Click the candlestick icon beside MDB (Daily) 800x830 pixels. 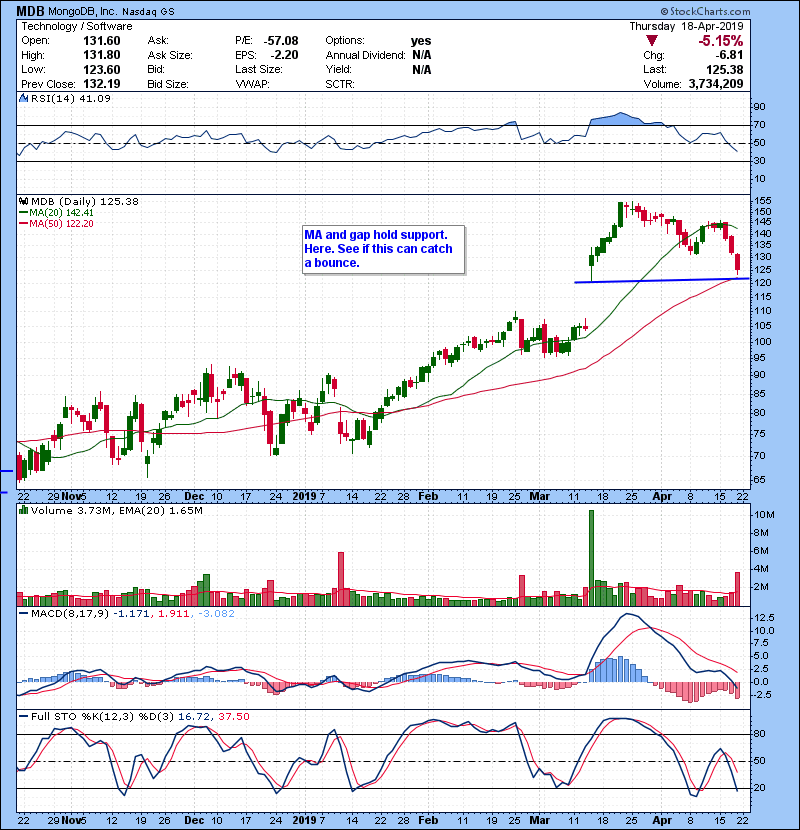(23, 201)
